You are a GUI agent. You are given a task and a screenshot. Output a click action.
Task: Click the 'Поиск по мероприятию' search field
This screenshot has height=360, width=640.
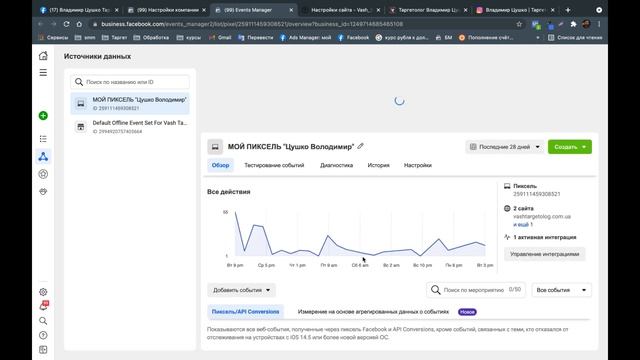476,290
